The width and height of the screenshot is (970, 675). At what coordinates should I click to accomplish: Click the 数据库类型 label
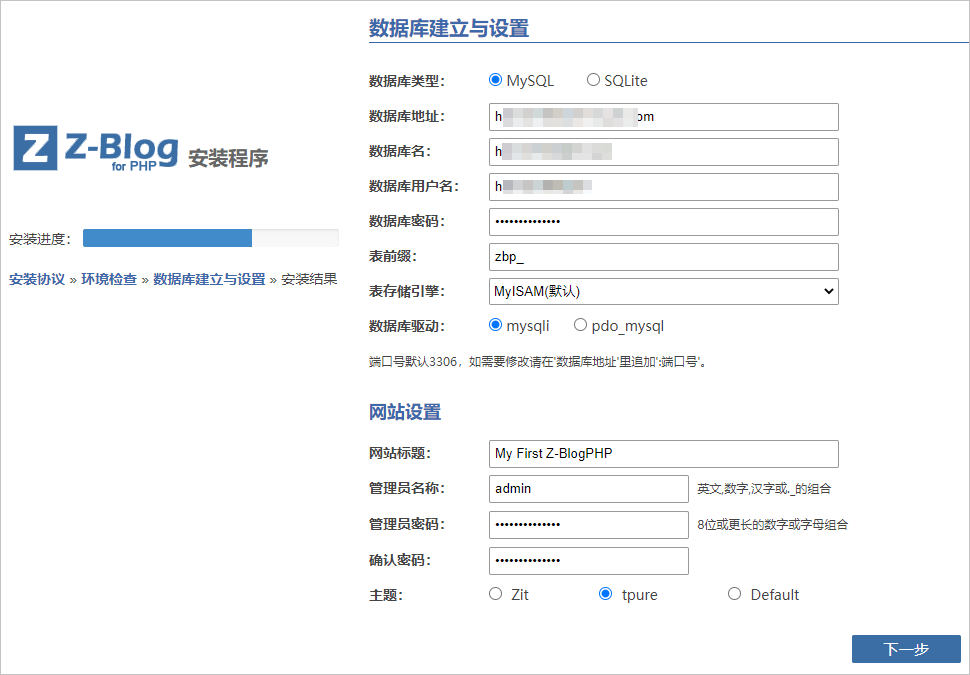pyautogui.click(x=407, y=81)
